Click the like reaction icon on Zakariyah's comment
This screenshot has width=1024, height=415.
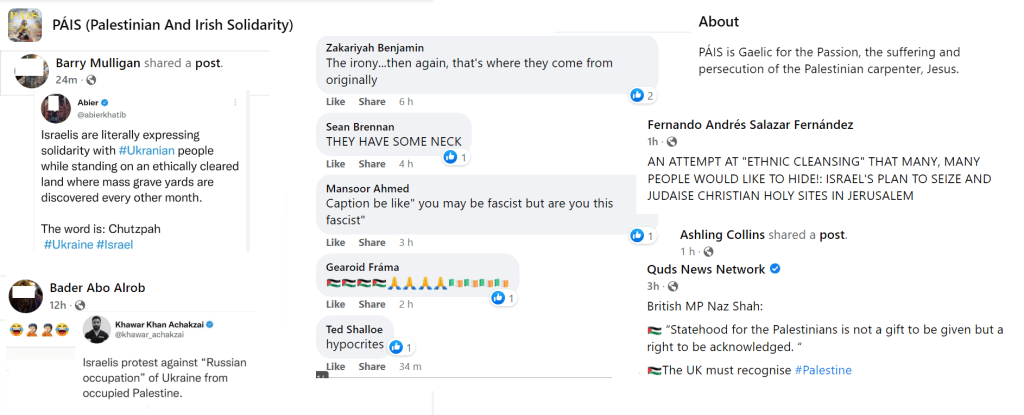point(637,95)
